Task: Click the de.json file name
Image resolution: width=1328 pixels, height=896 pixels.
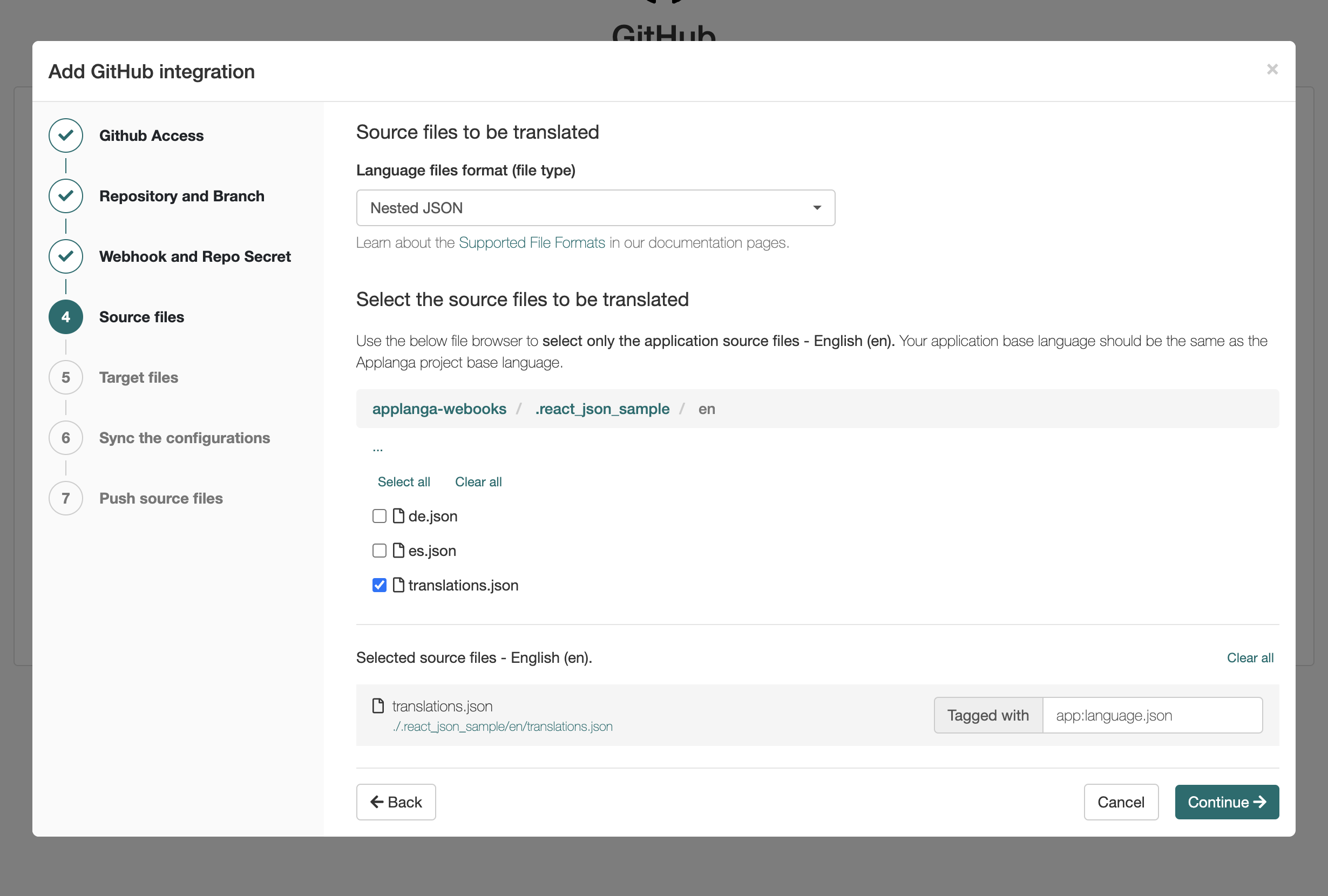Action: [x=433, y=516]
